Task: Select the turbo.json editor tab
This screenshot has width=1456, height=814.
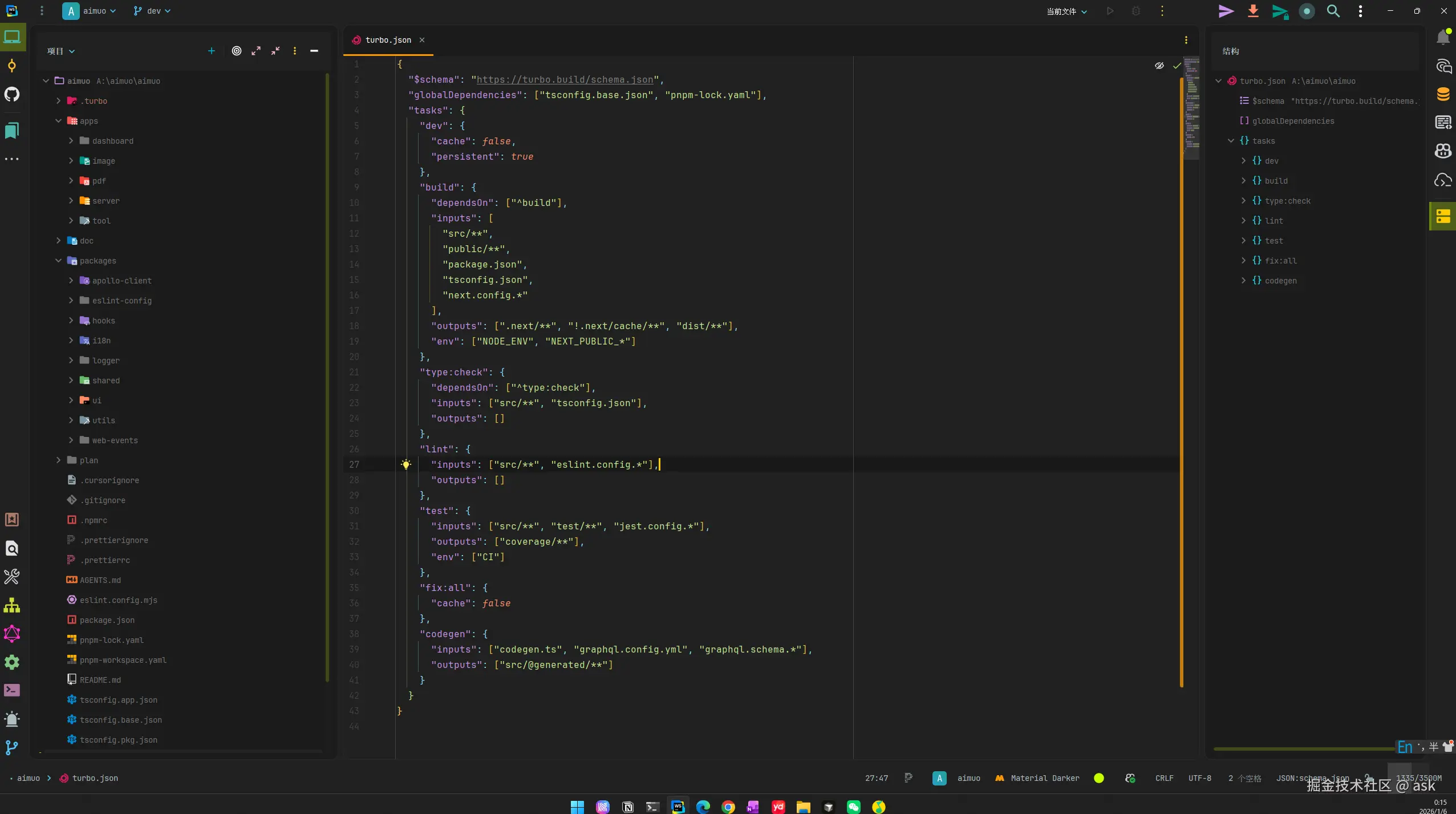Action: (388, 40)
